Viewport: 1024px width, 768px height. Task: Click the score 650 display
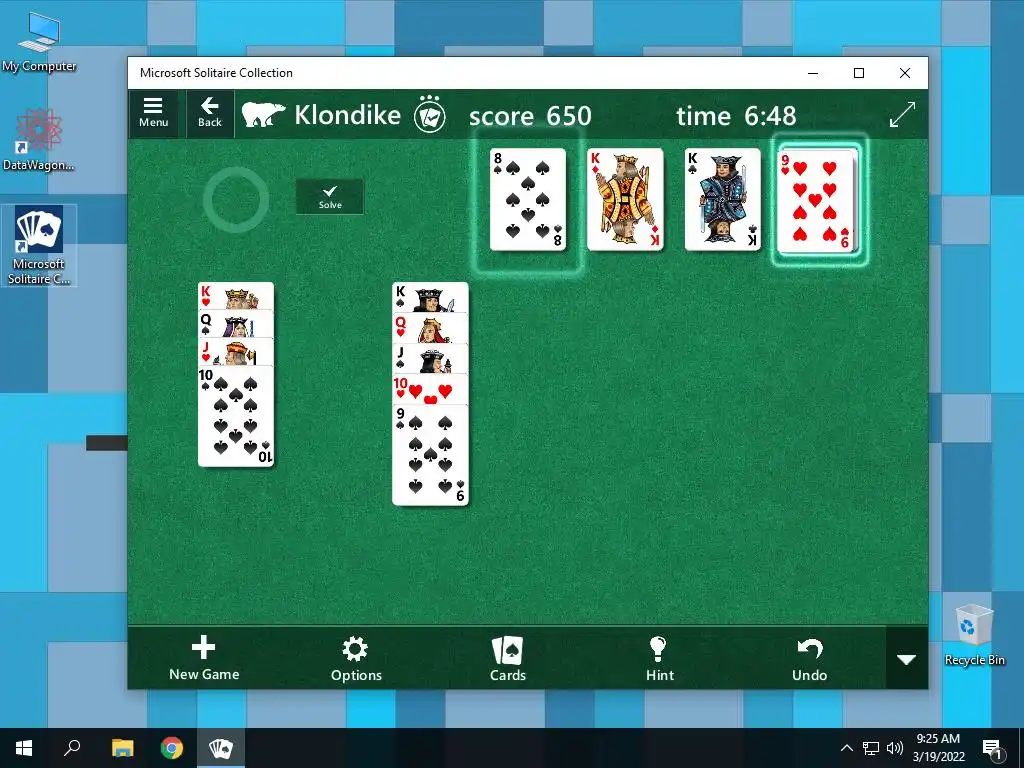[530, 116]
